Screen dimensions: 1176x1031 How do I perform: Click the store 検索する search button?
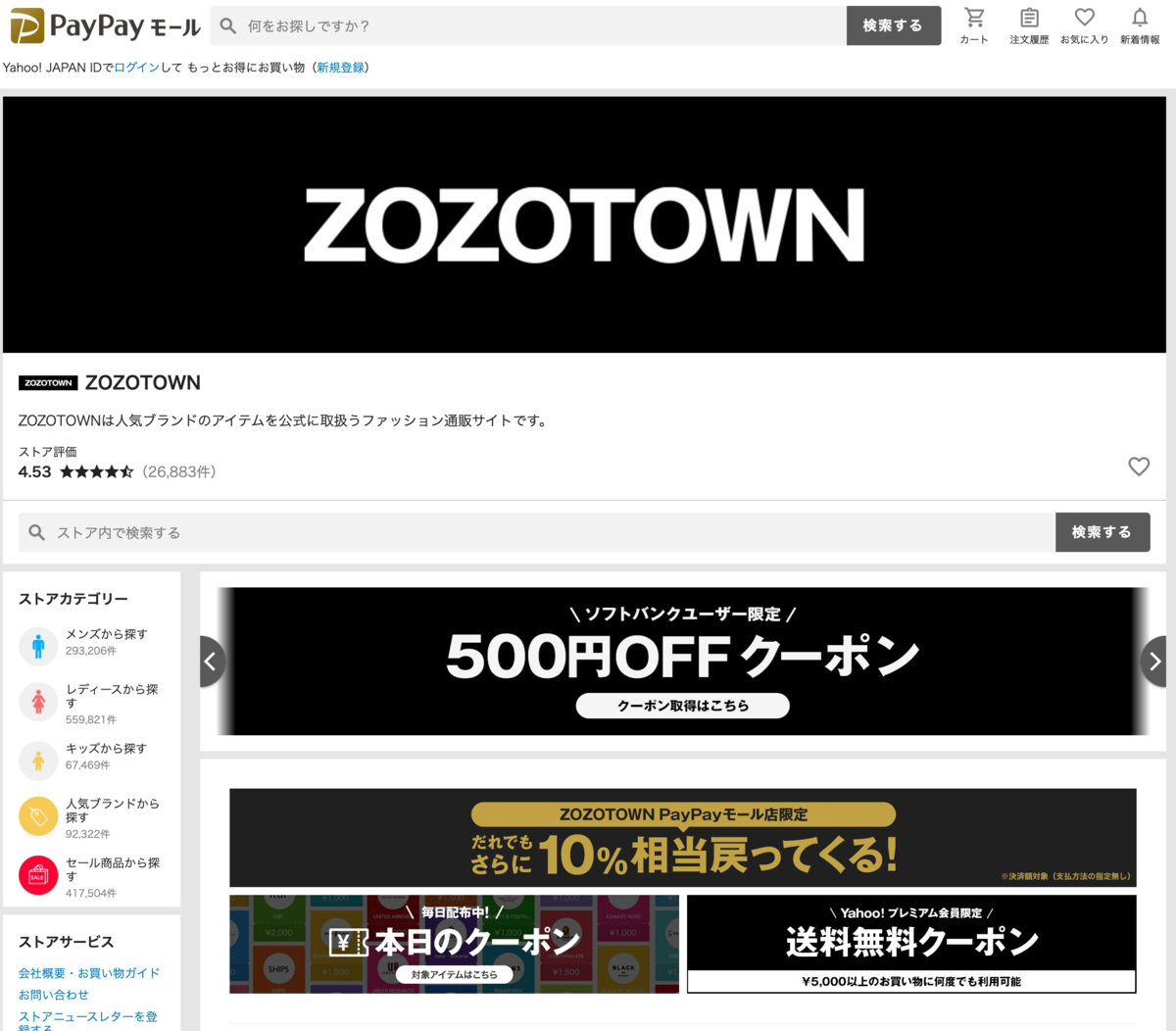tap(1102, 532)
